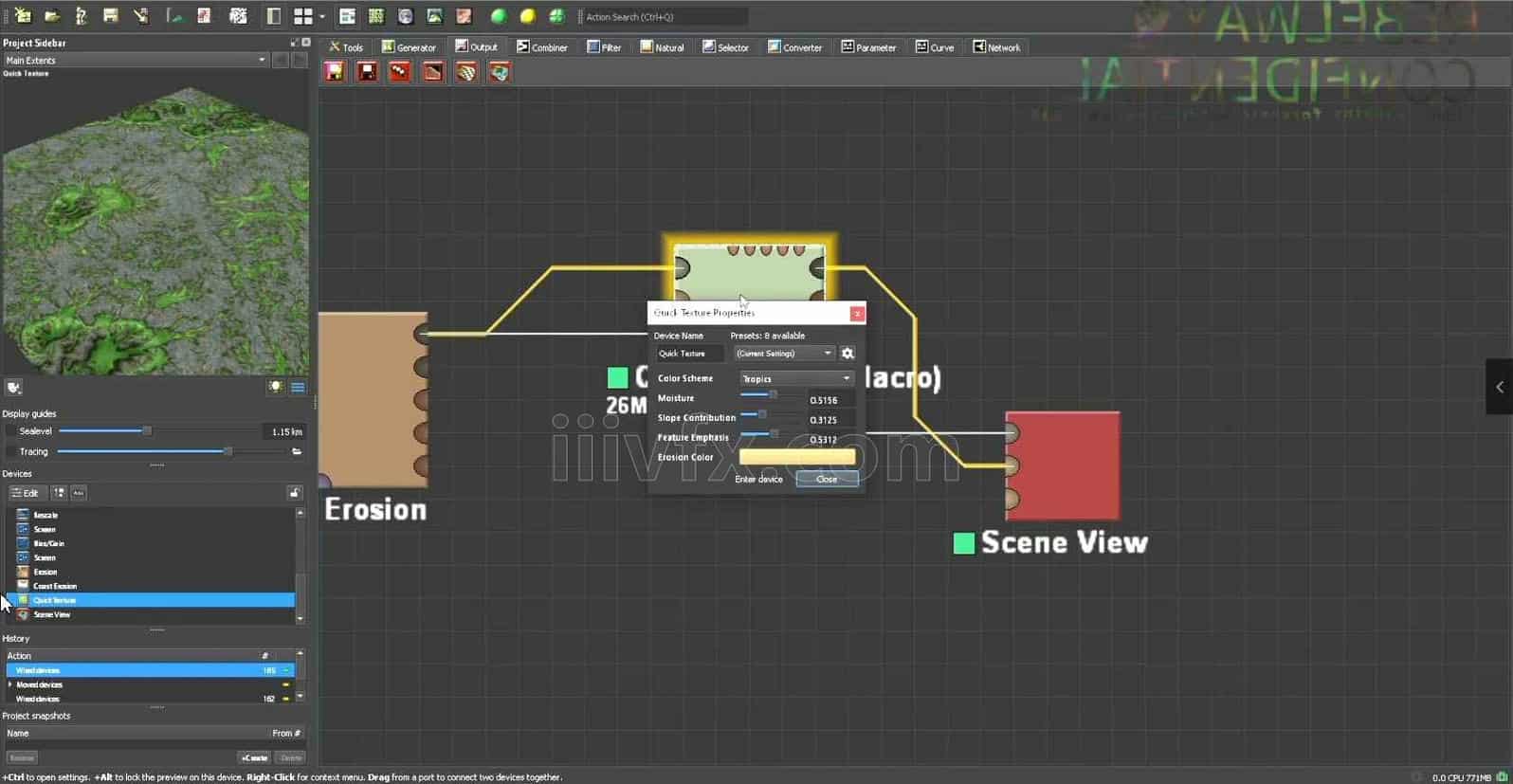Select the highlighted Wired devices history row
The width and height of the screenshot is (1513, 784).
pos(150,670)
